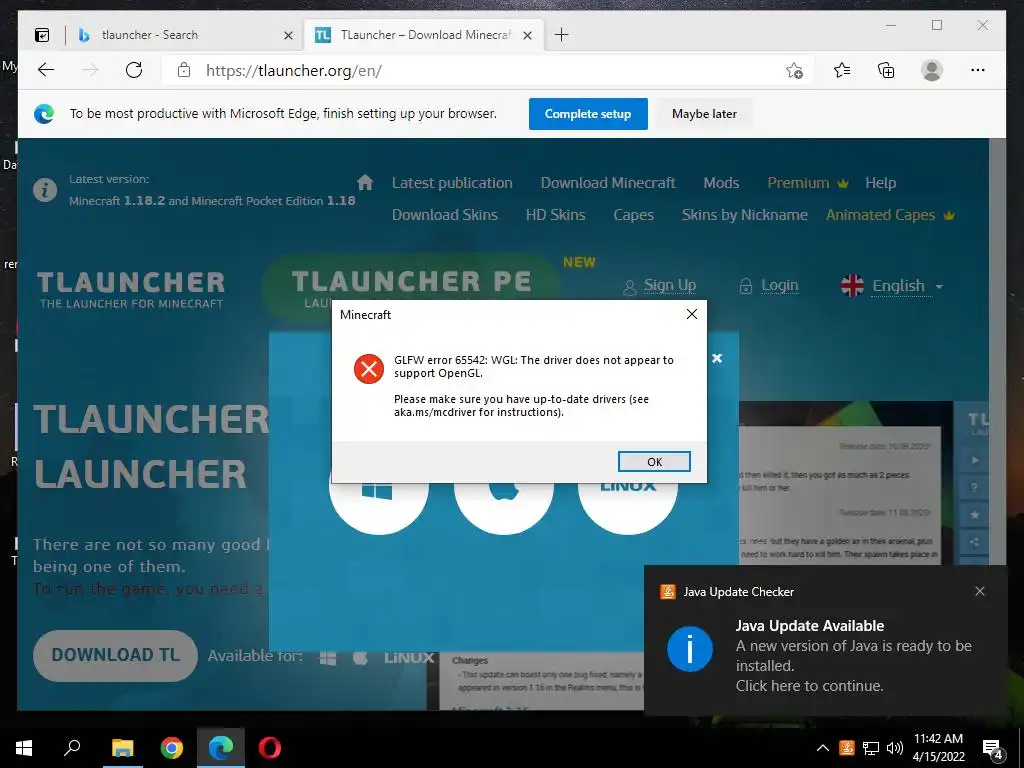Open the Premium menu item

click(807, 183)
